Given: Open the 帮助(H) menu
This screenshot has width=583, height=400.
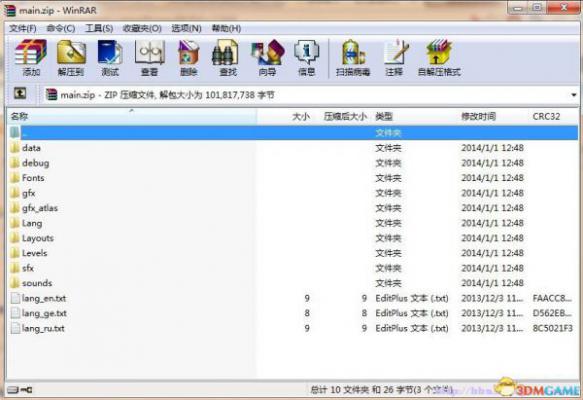Looking at the screenshot, I should (226, 28).
